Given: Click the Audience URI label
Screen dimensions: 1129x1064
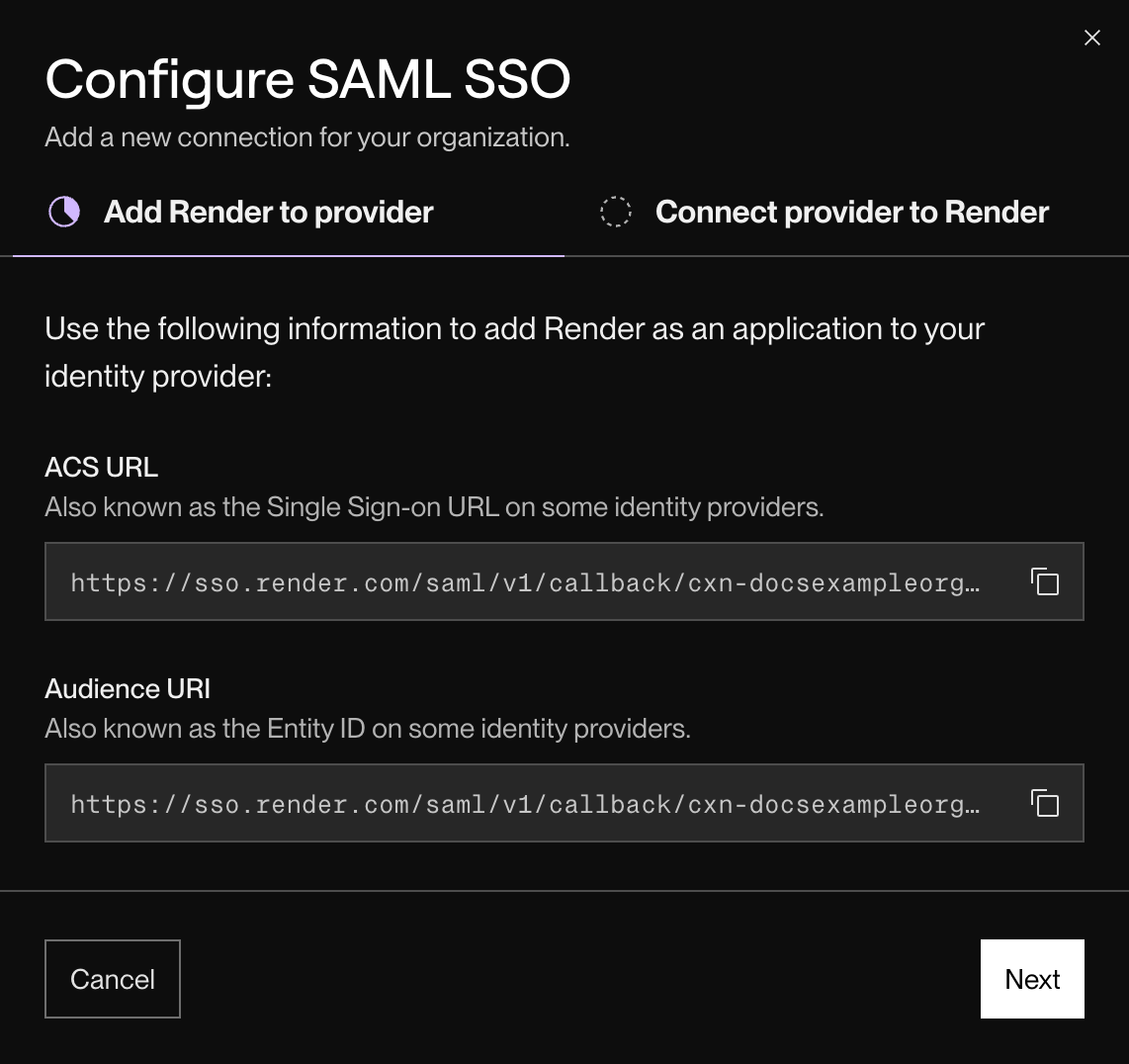Looking at the screenshot, I should [127, 688].
